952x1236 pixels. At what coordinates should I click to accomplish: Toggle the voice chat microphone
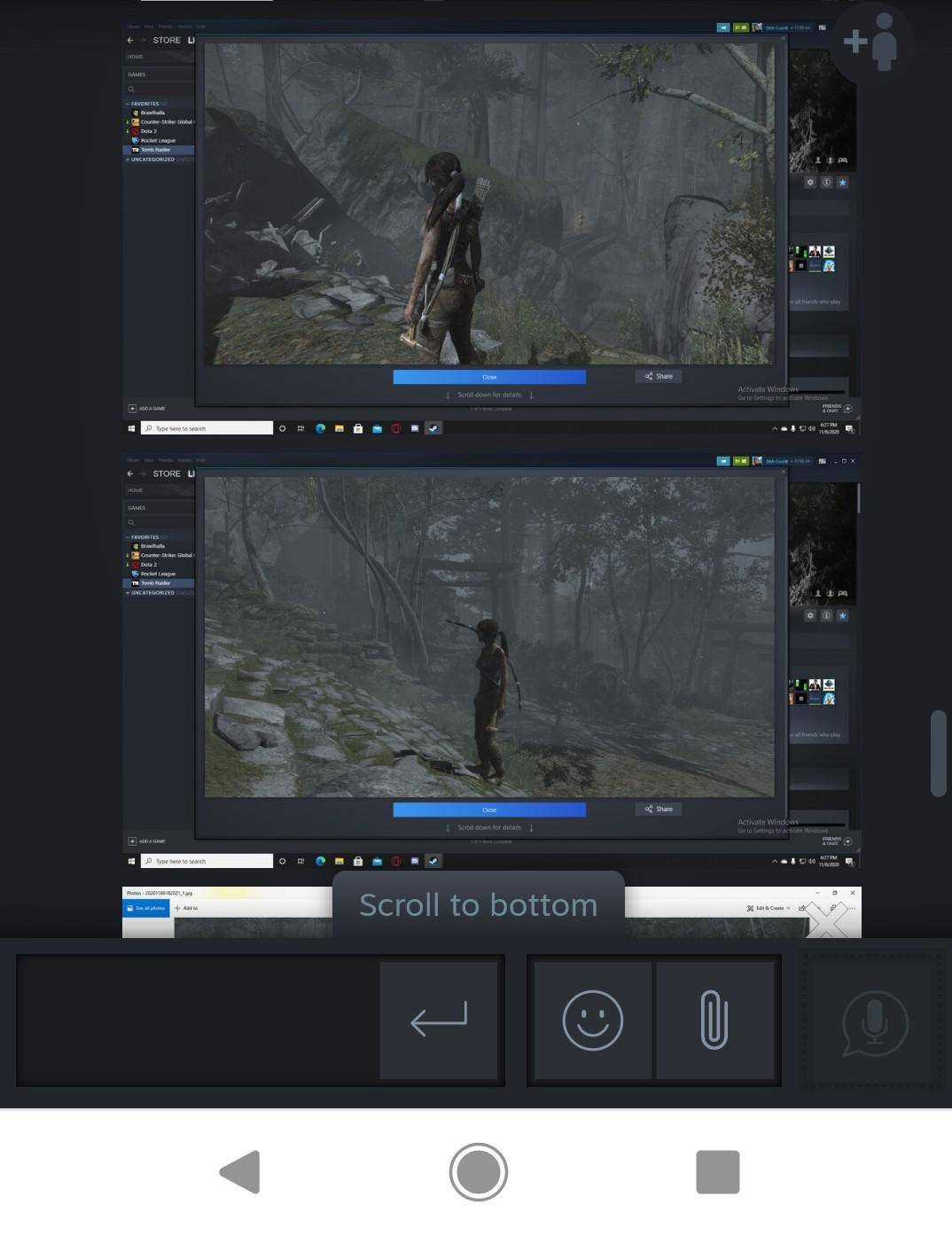coord(874,1022)
